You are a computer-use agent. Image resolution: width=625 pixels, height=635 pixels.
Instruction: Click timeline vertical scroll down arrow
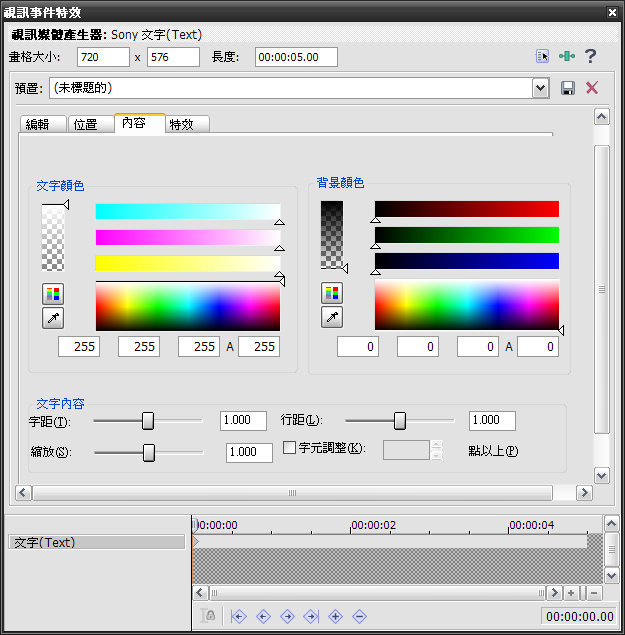click(x=611, y=575)
